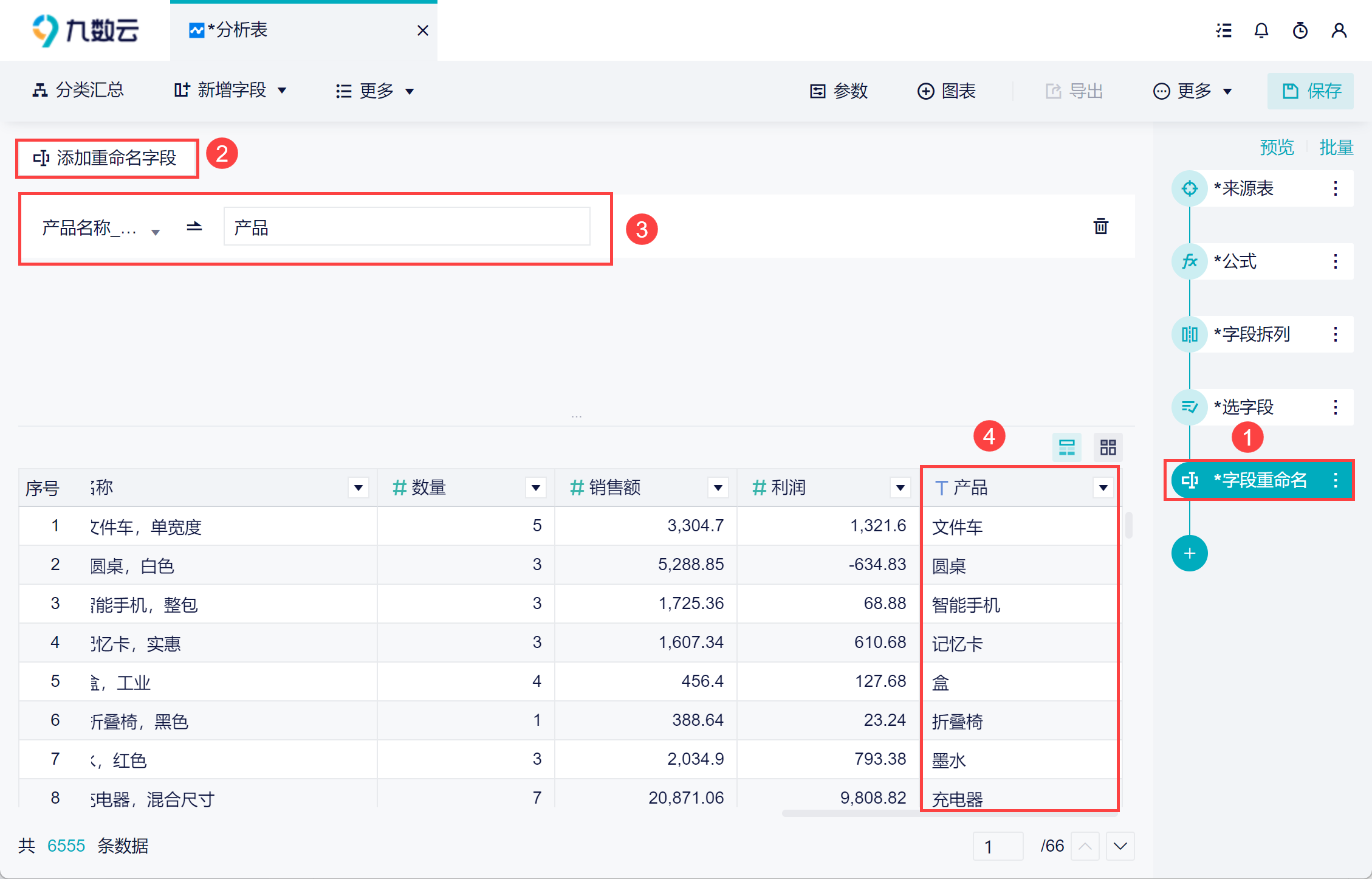
Task: Open the user profile icon
Action: tap(1339, 30)
